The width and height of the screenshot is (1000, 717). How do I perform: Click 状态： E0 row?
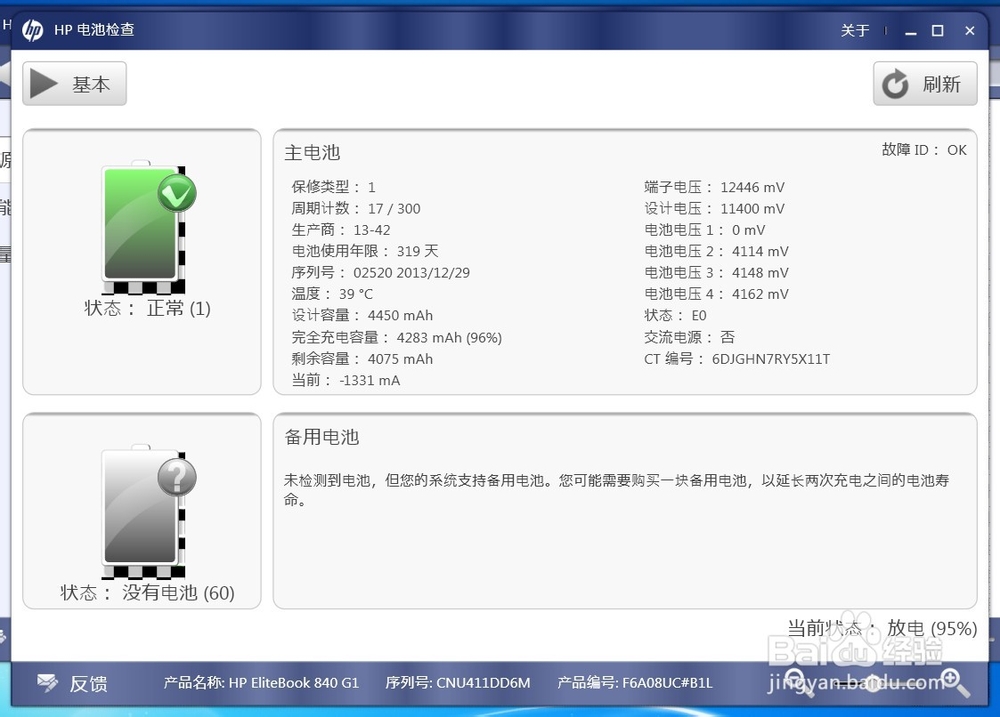675,316
